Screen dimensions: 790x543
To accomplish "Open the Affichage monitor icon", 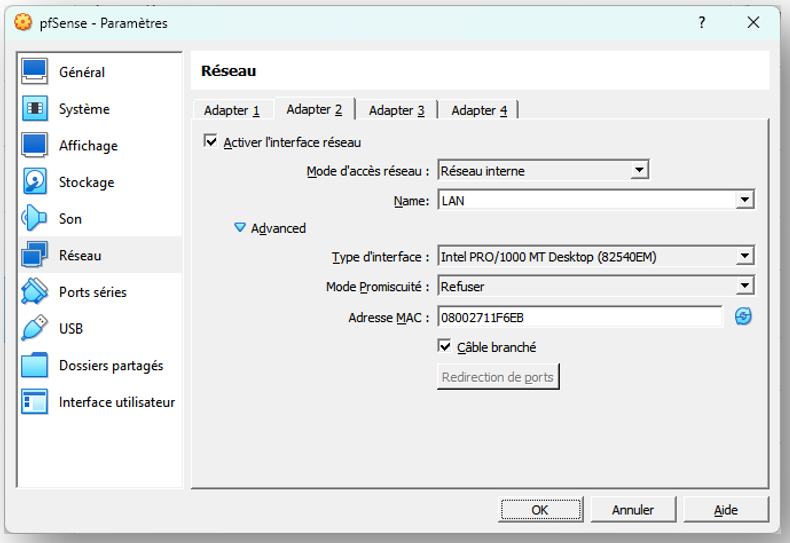I will 34,145.
